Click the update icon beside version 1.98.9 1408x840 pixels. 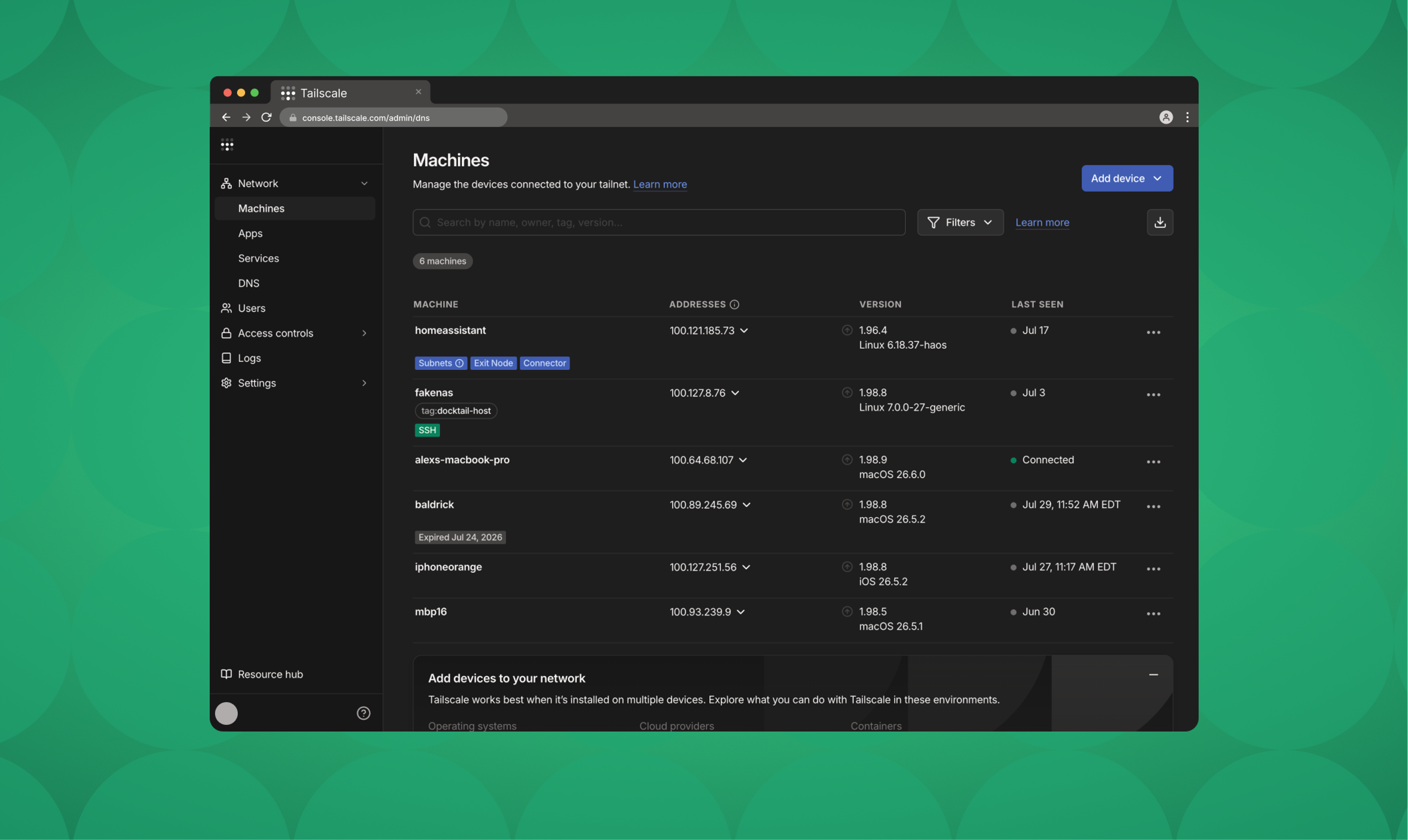click(x=847, y=460)
